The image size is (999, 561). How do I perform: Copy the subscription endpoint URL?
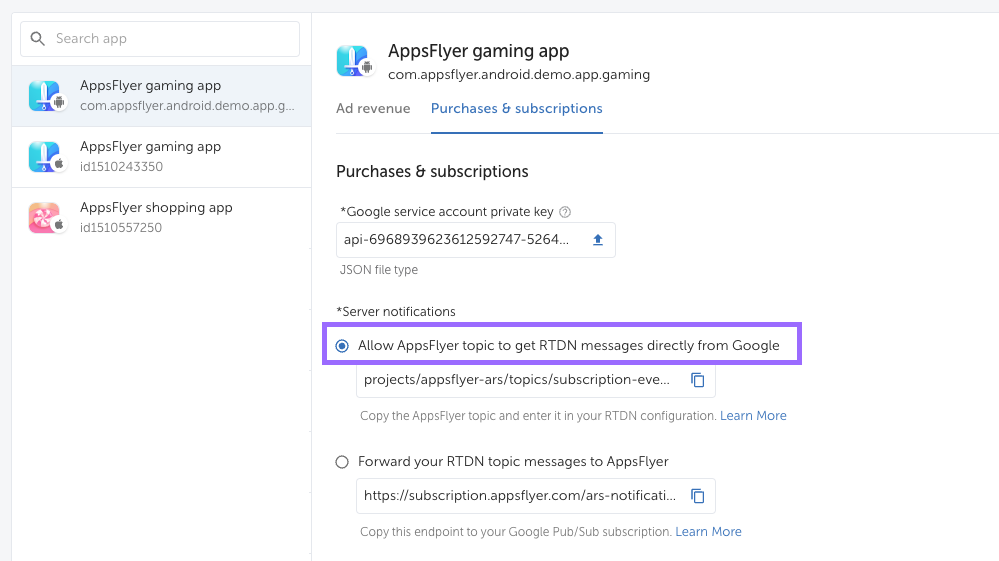click(x=698, y=496)
